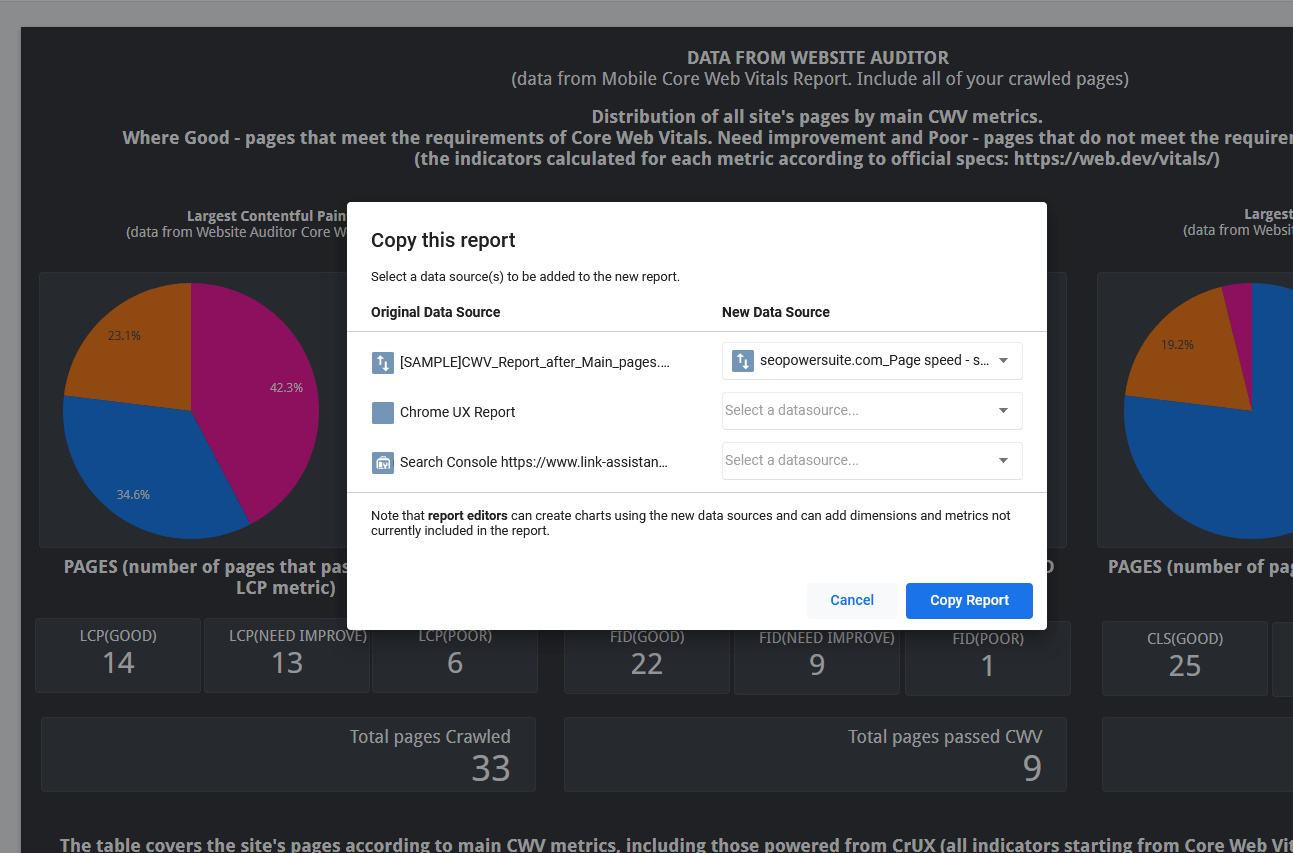Click the DATA FROM WEBSITE AUDITOR heading

point(818,58)
